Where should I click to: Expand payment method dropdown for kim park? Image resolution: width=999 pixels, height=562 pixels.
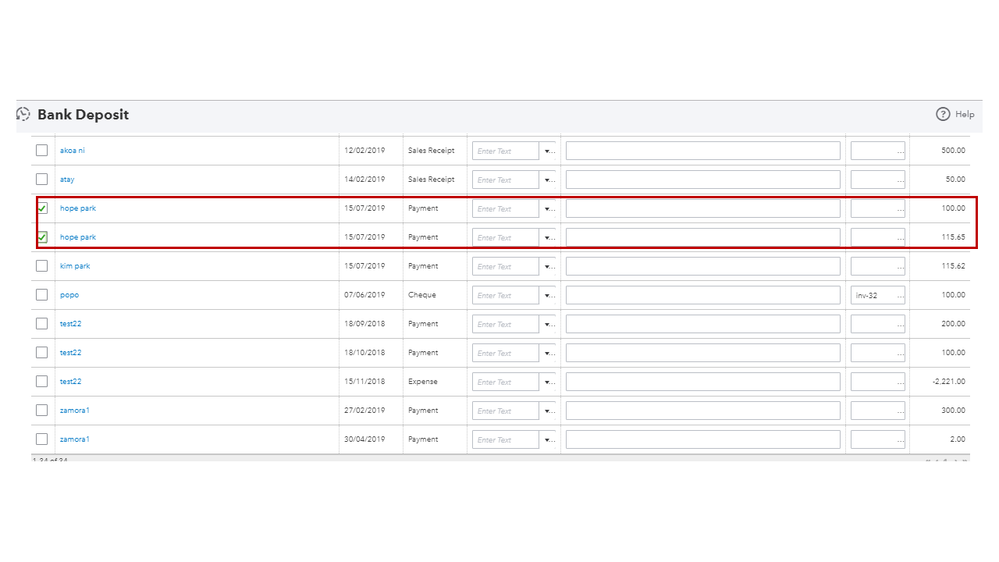[x=548, y=267]
